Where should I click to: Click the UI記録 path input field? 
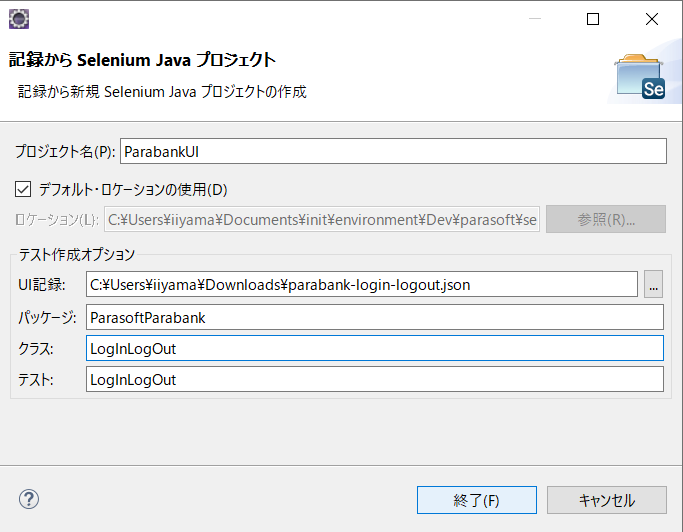coord(362,284)
